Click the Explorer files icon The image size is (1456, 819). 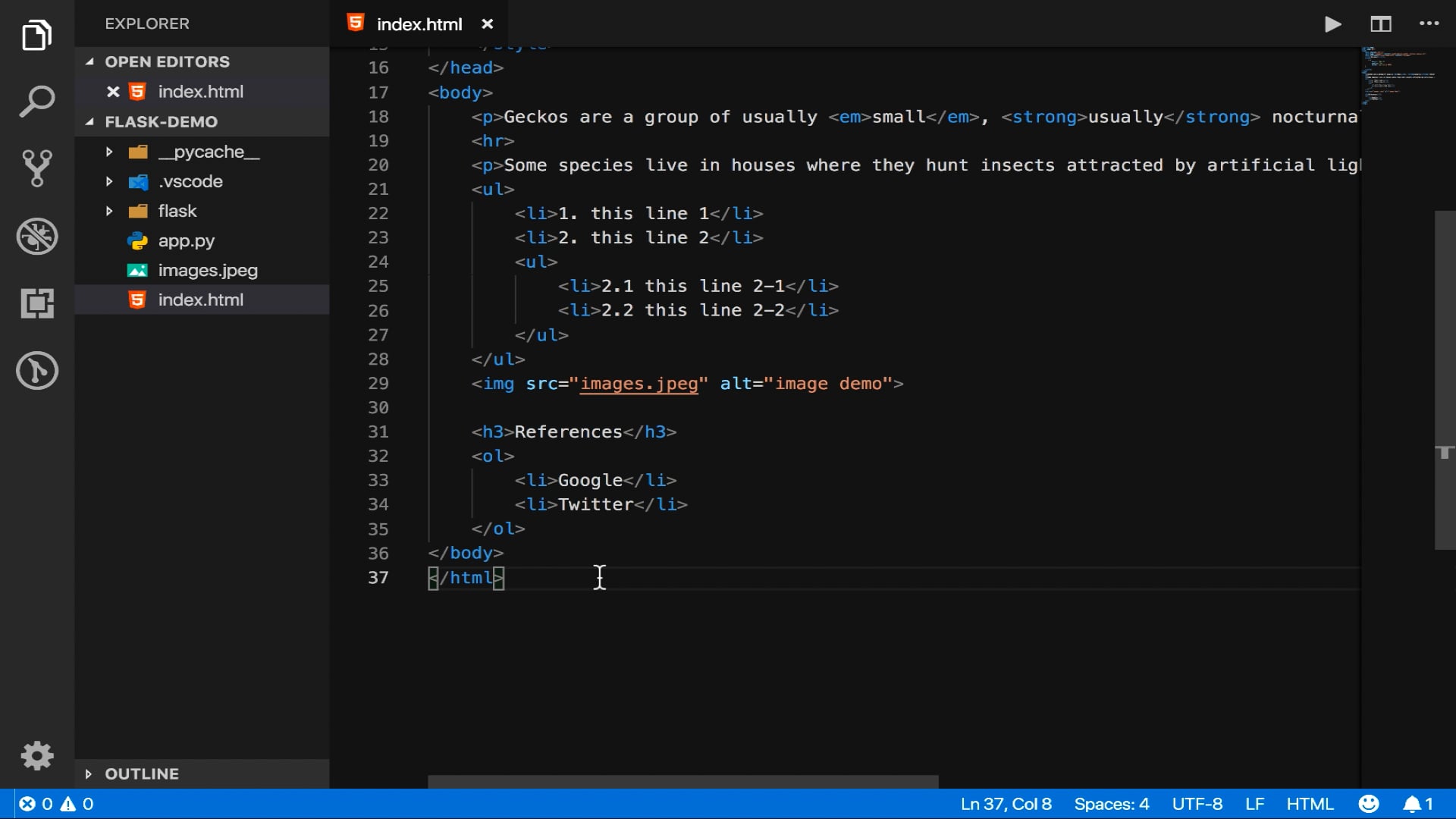(36, 36)
